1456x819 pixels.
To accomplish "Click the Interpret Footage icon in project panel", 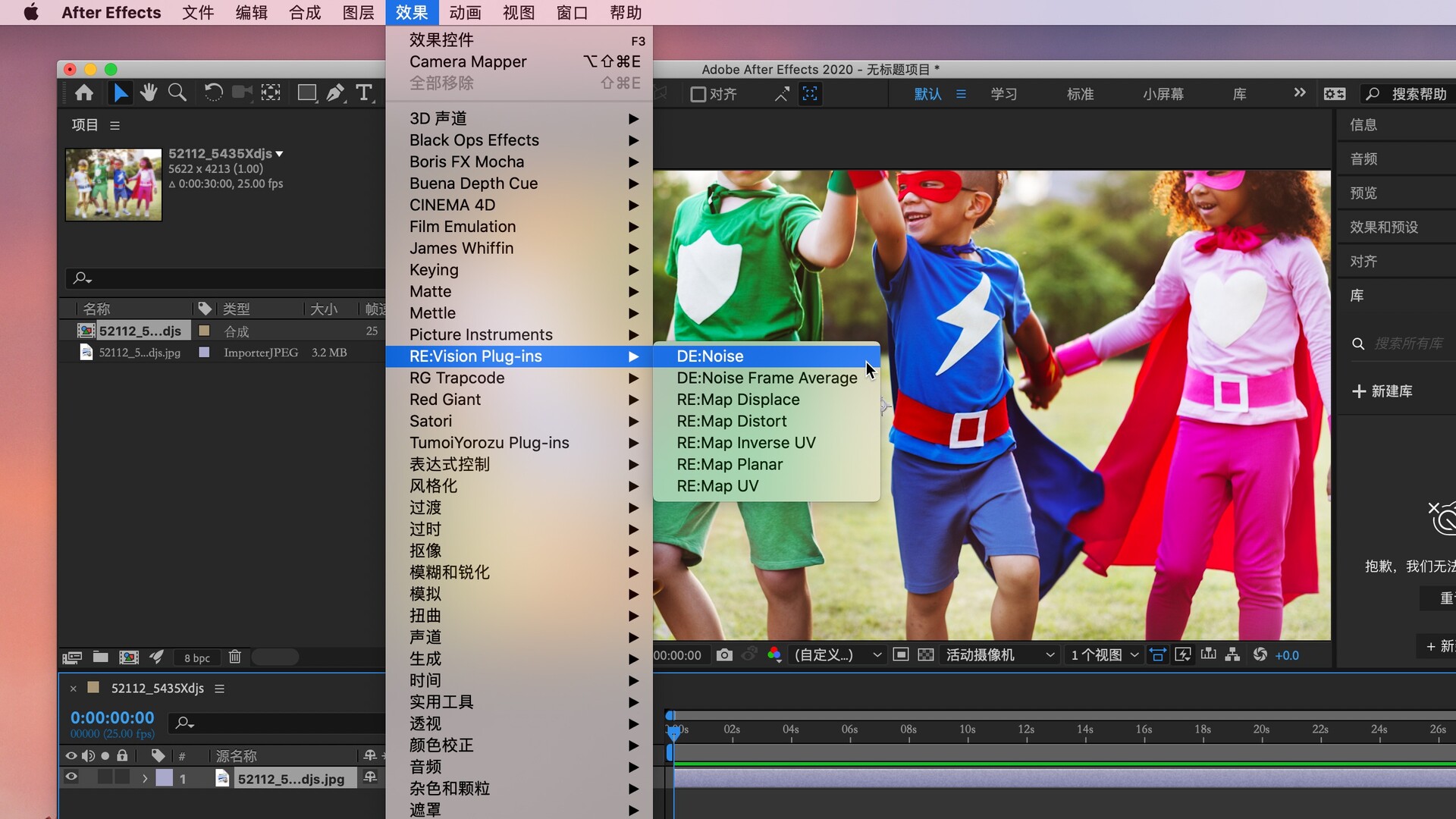I will [x=72, y=657].
